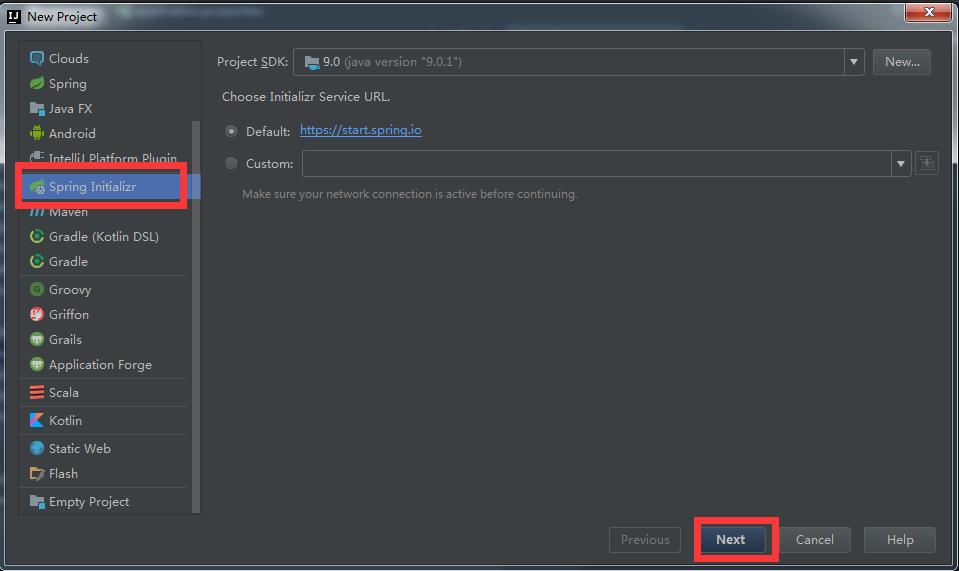Open the https://start.spring.io link
Screen dimensions: 959x571
coord(361,130)
